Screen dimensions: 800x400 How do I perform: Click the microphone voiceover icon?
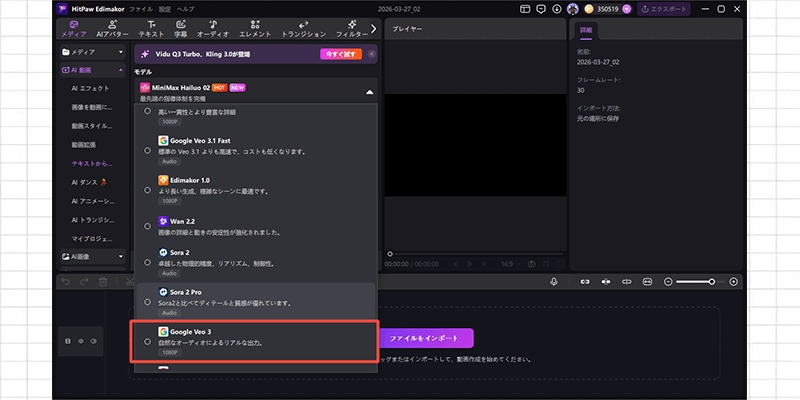pyautogui.click(x=554, y=282)
